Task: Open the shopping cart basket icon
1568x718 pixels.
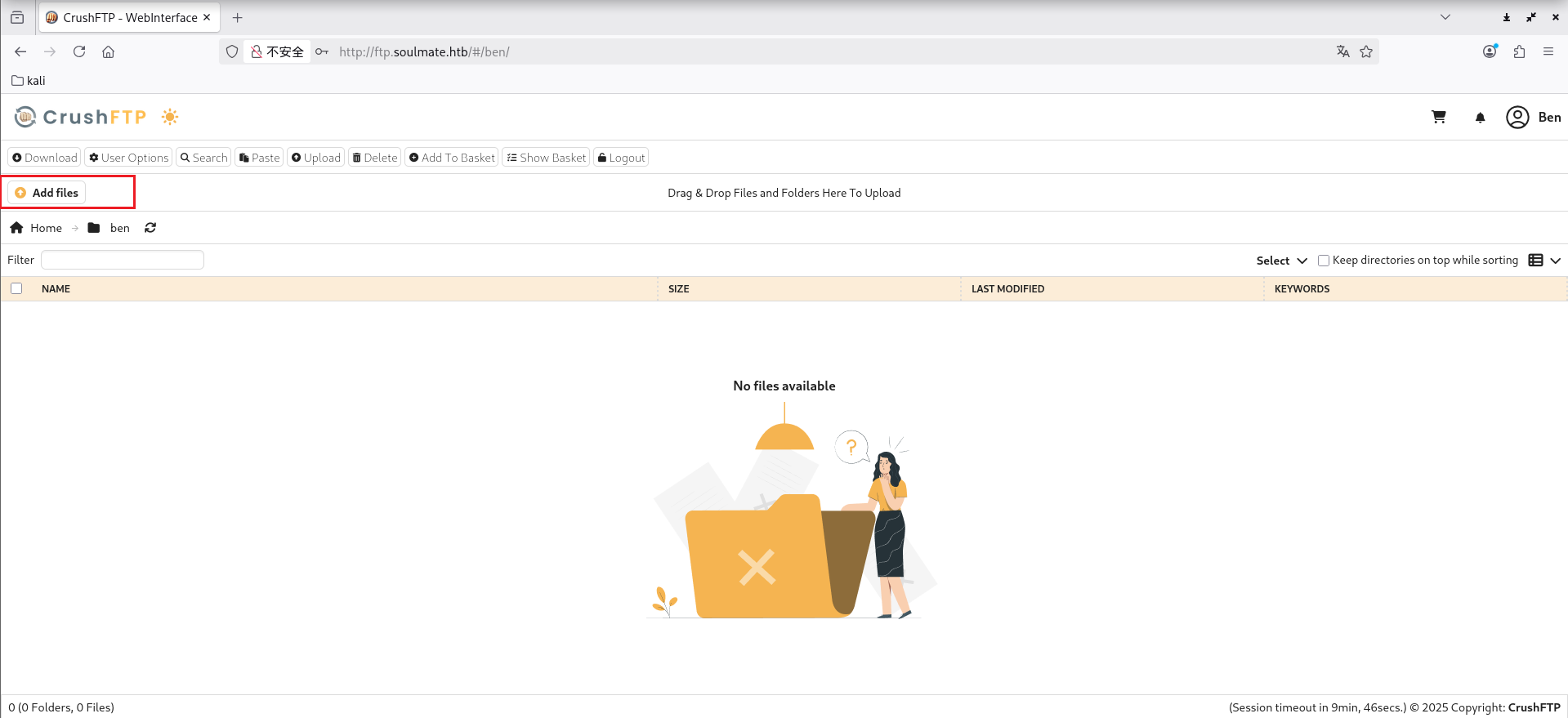Action: pos(1439,118)
